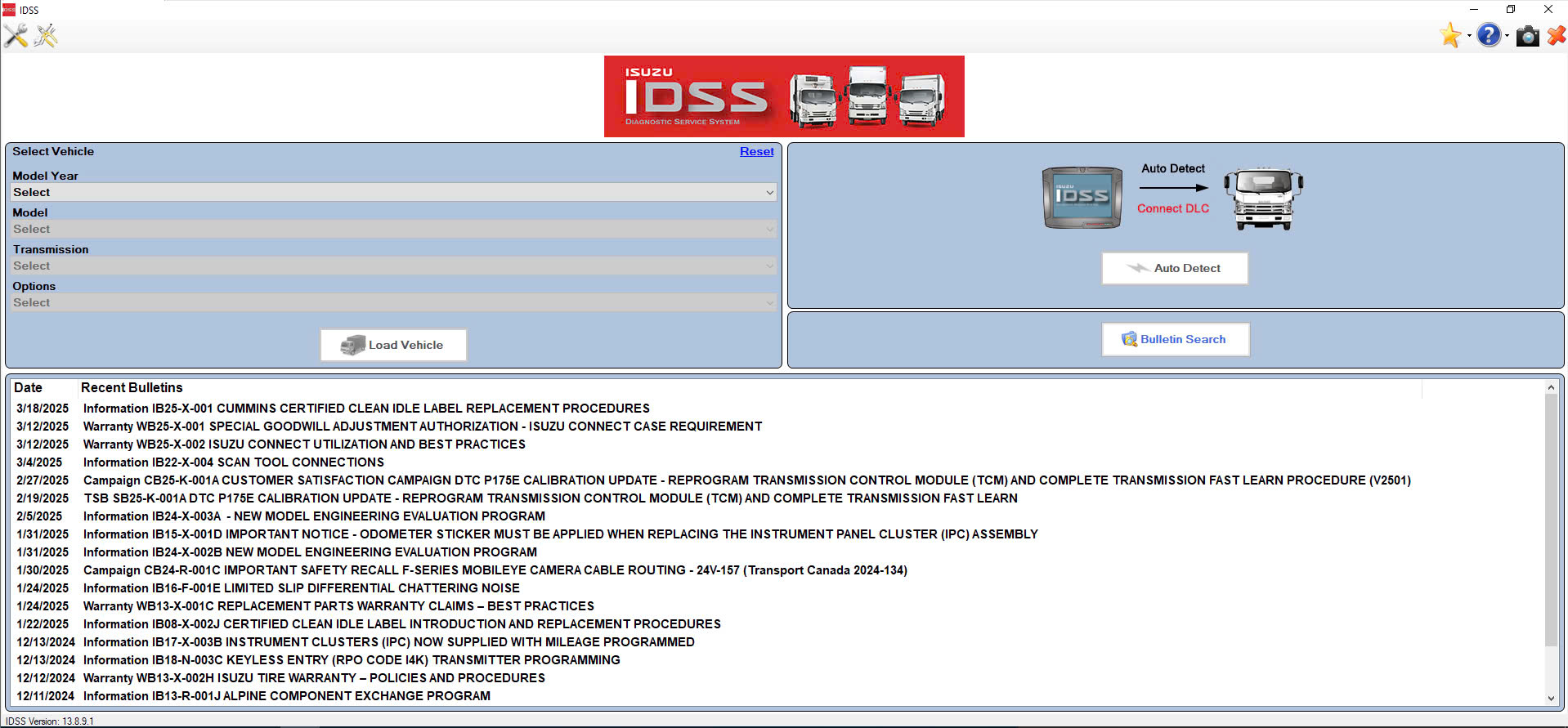Click the Reset link

pos(756,151)
